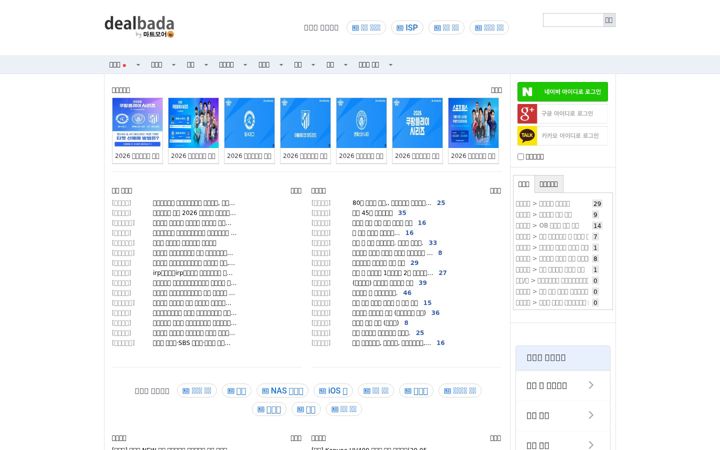Open the left list post mentioning SBS

tap(191, 343)
